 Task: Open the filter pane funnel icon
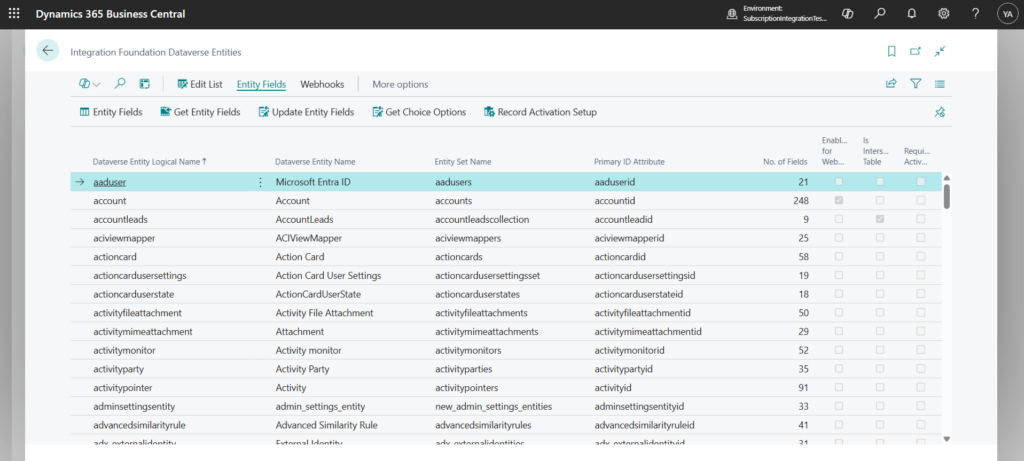point(915,84)
